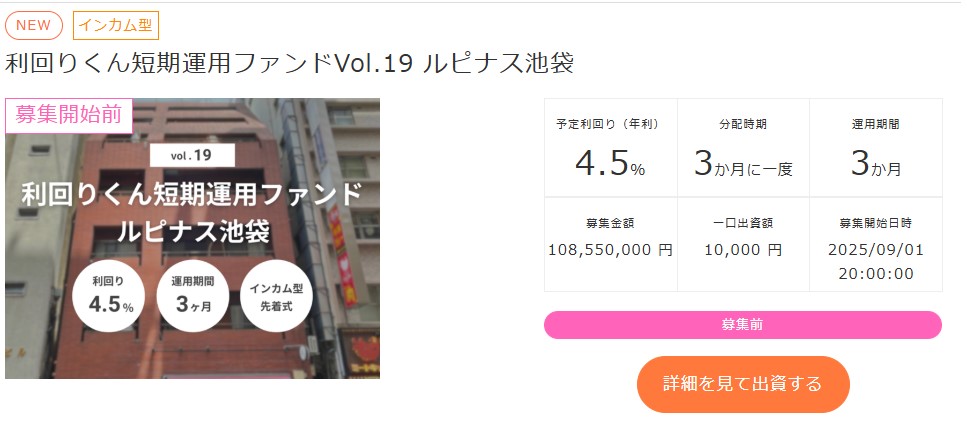Click the red vertical signboard in photo
967x436 pixels.
(x=342, y=256)
